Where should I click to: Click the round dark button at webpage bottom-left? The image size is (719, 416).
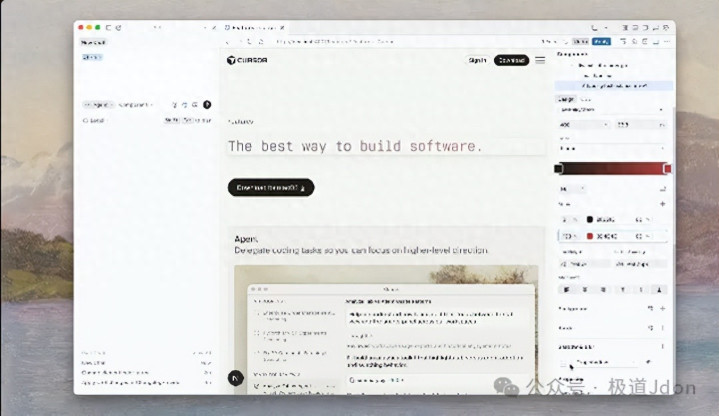point(236,378)
